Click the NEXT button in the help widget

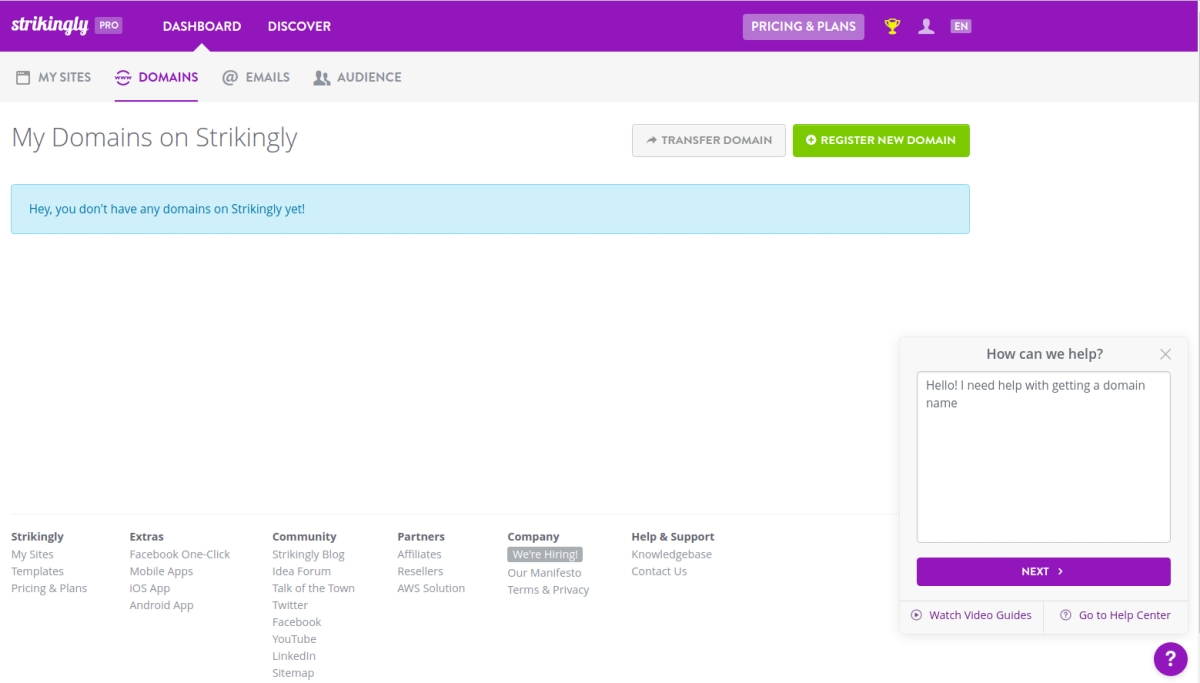coord(1043,571)
